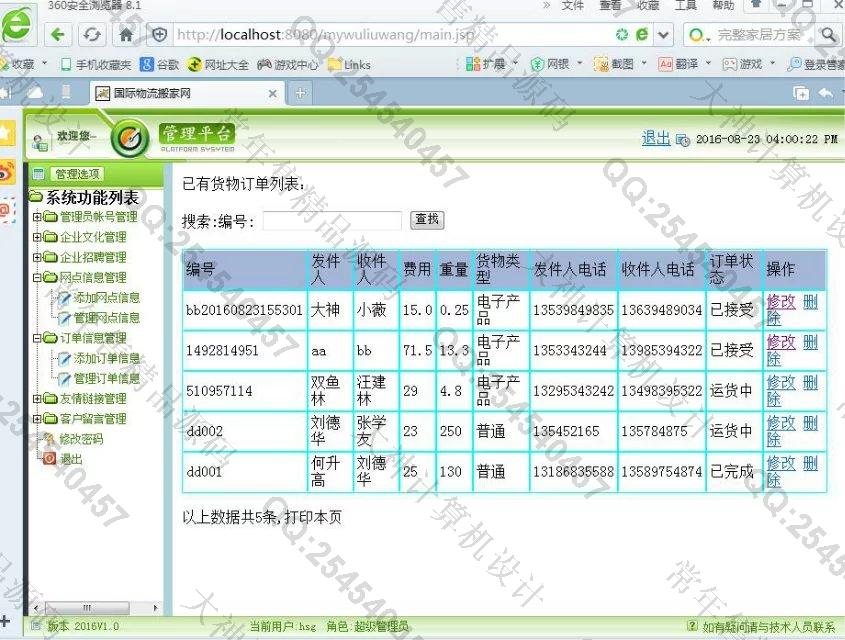Click 修改 for order dd001
The height and width of the screenshot is (640, 845).
coord(781,463)
